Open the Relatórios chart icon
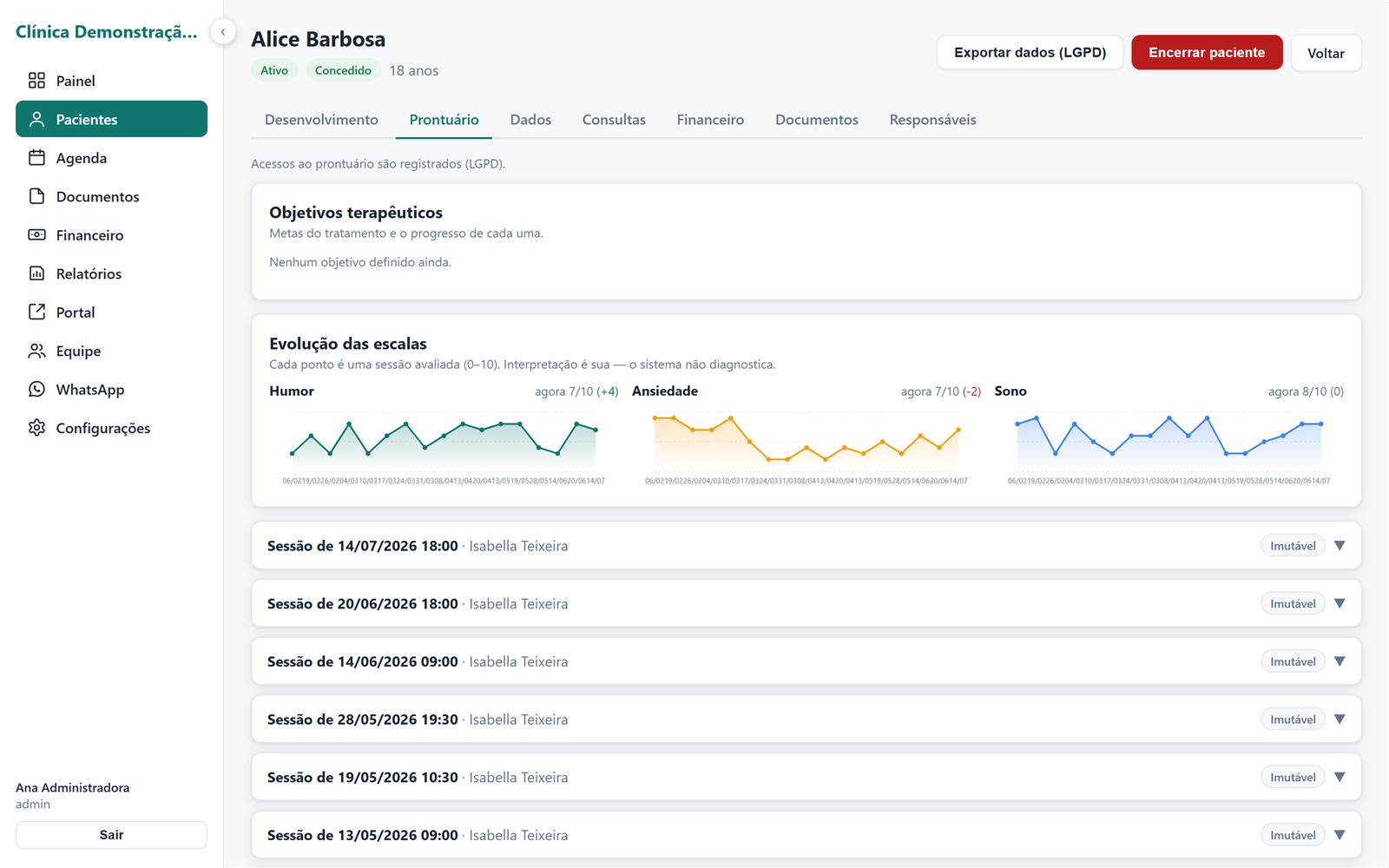The height and width of the screenshot is (868, 1389). [x=36, y=273]
